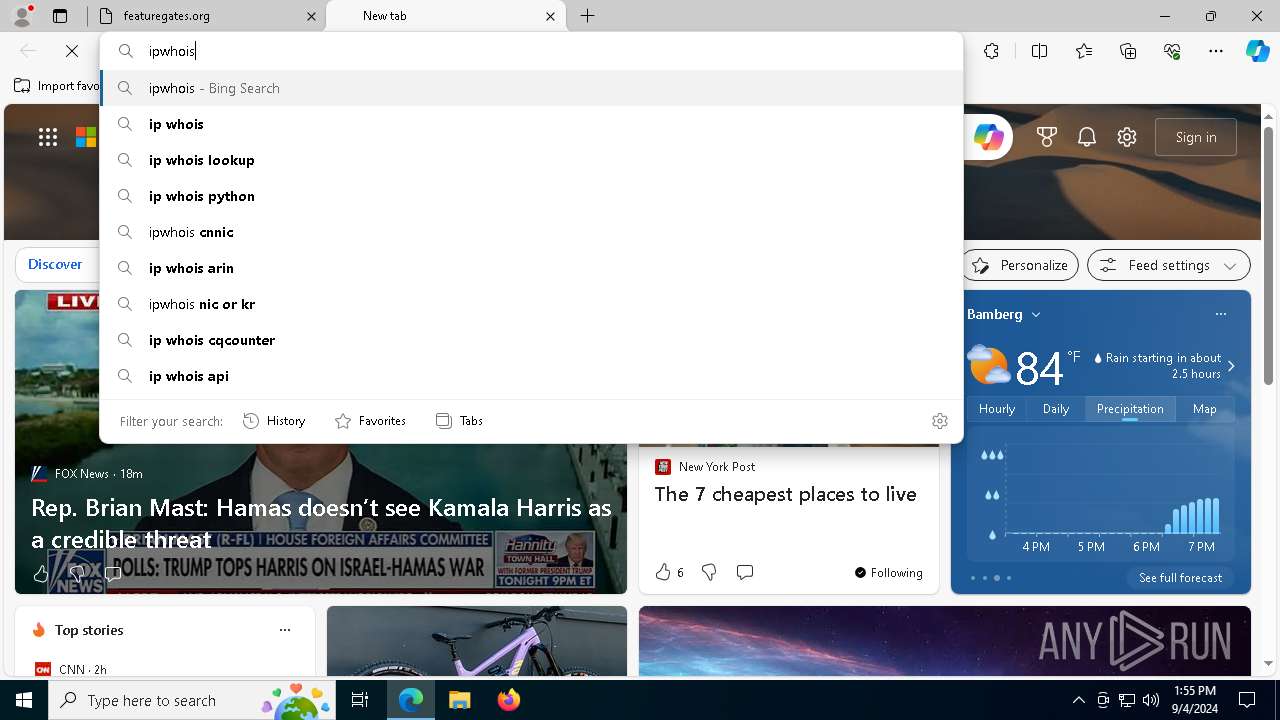Switch weather to the Precipitation tab

click(x=1130, y=409)
